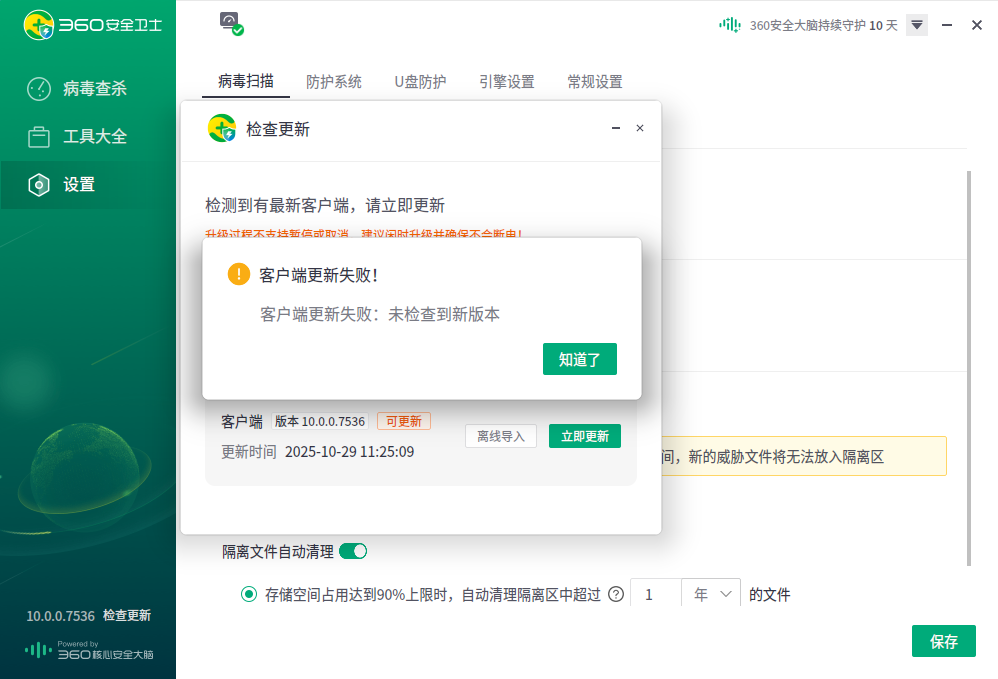Click the 保存 button

pos(944,641)
